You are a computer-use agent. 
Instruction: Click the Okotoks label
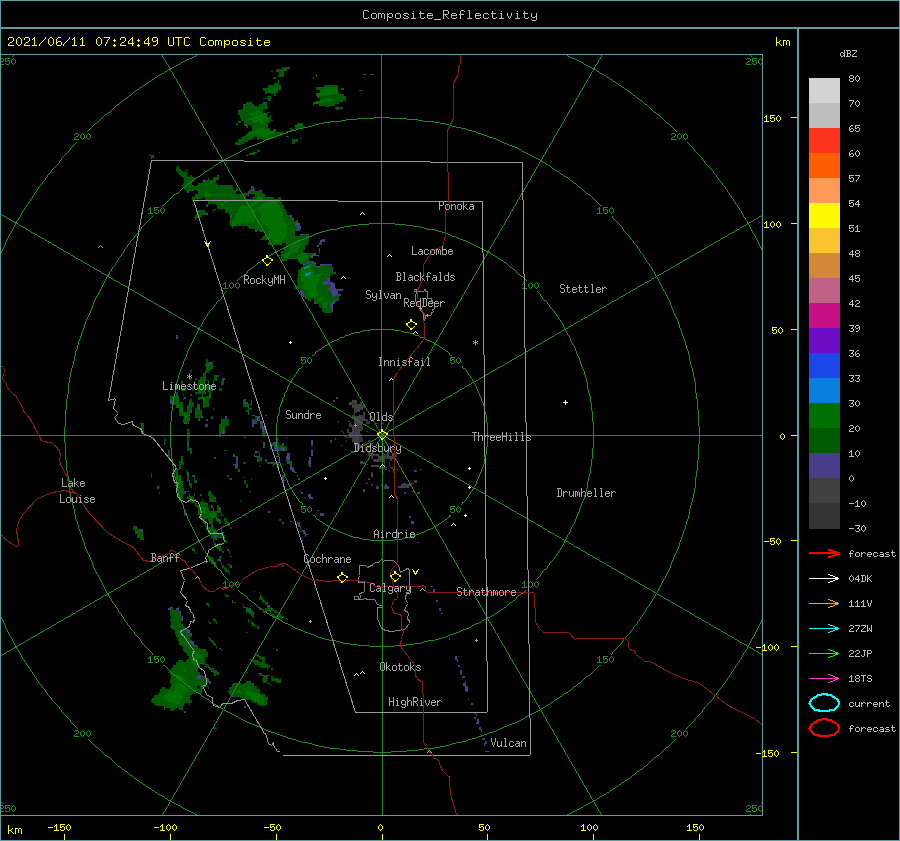[400, 667]
